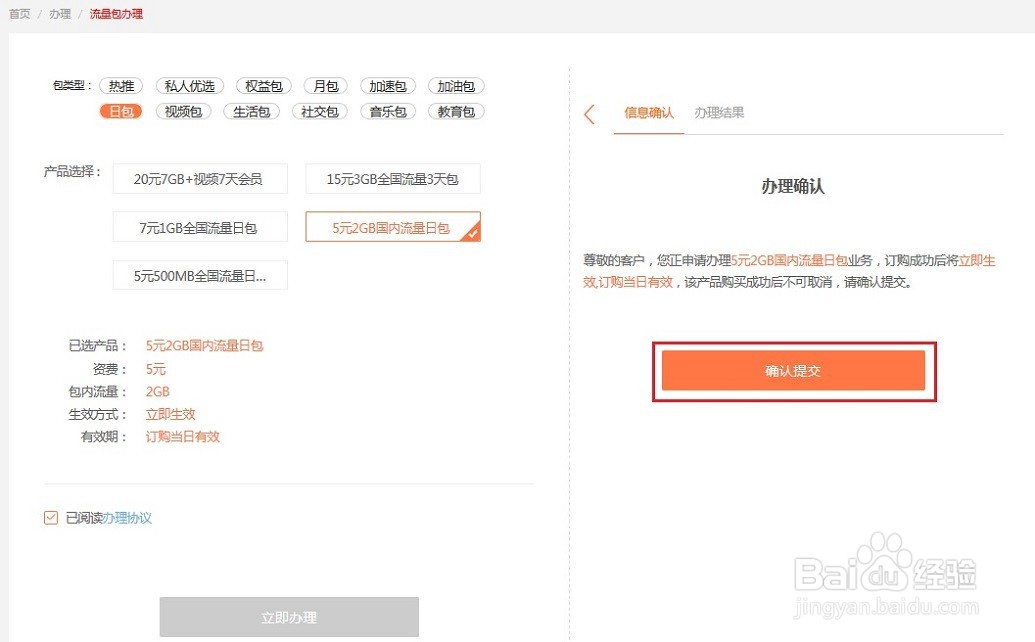Switch to the 视频包 category

pyautogui.click(x=182, y=111)
